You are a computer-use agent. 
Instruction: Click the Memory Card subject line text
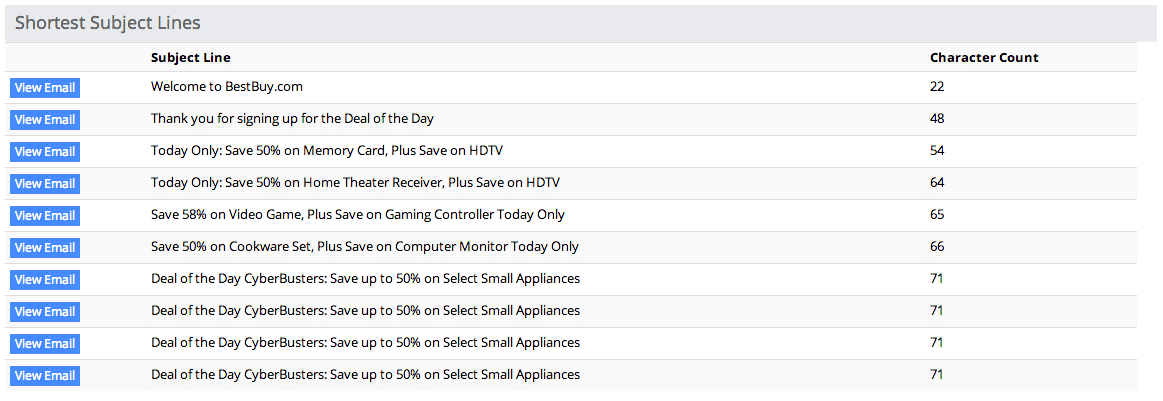coord(325,151)
